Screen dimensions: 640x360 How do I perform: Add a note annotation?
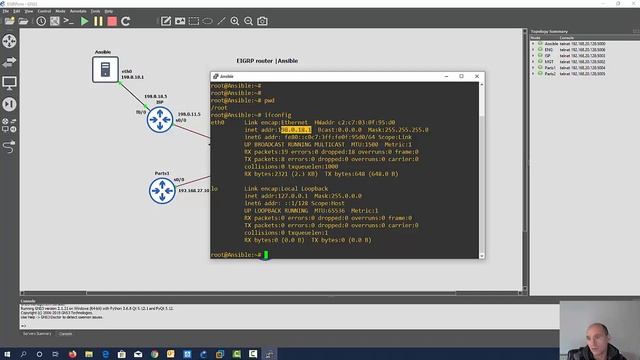pyautogui.click(x=166, y=21)
